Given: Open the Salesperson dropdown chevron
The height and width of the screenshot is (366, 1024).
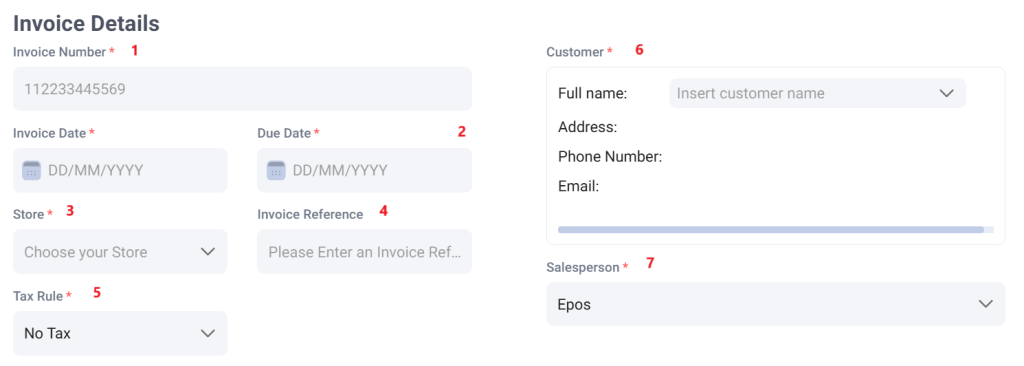Looking at the screenshot, I should tap(985, 304).
